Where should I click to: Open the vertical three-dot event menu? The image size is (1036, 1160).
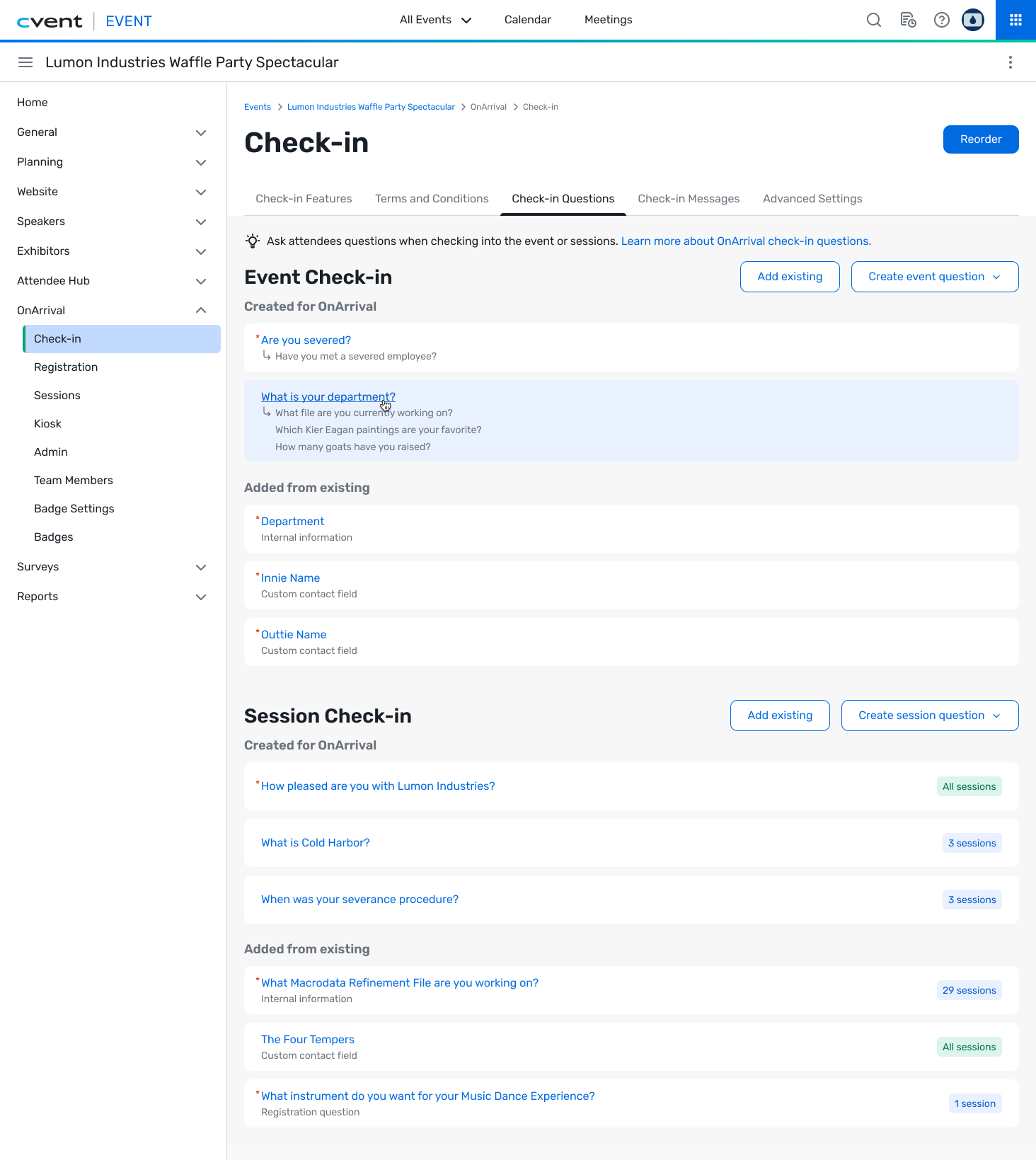tap(1011, 62)
